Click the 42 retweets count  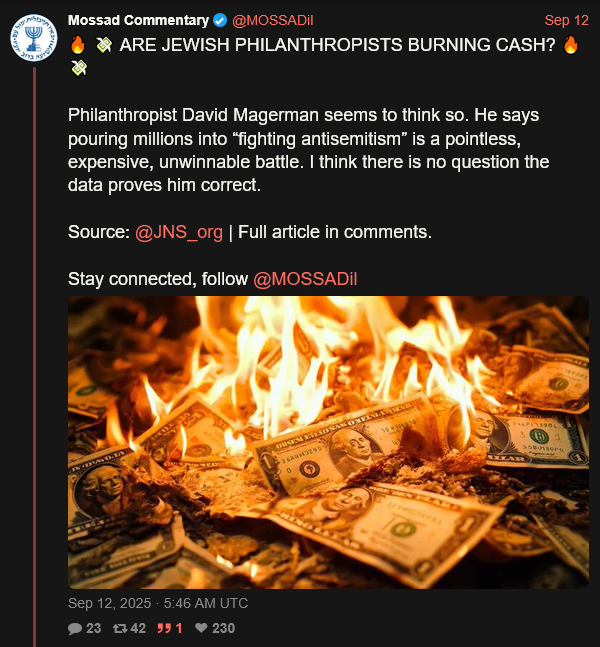pyautogui.click(x=138, y=628)
